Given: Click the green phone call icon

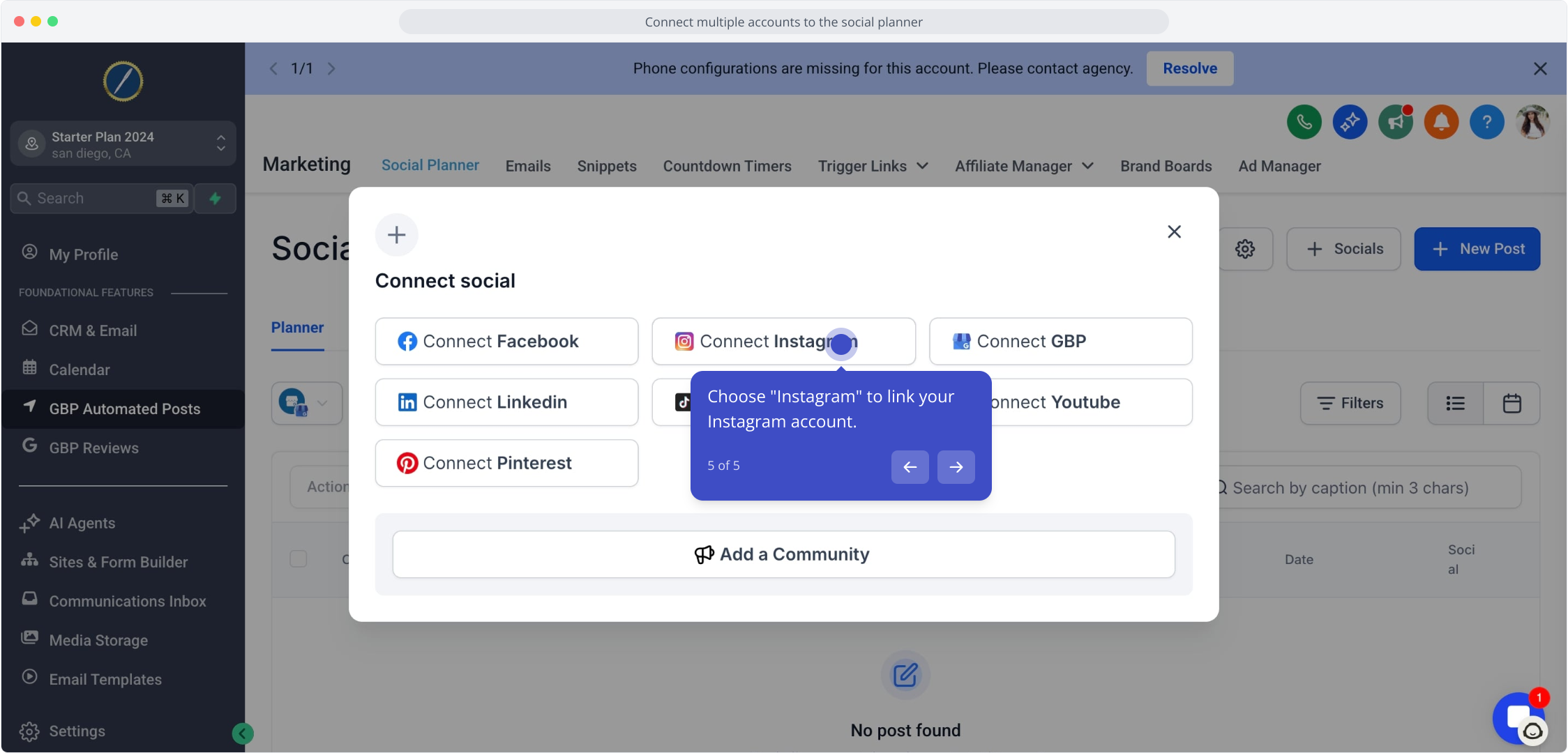Looking at the screenshot, I should click(x=1304, y=122).
